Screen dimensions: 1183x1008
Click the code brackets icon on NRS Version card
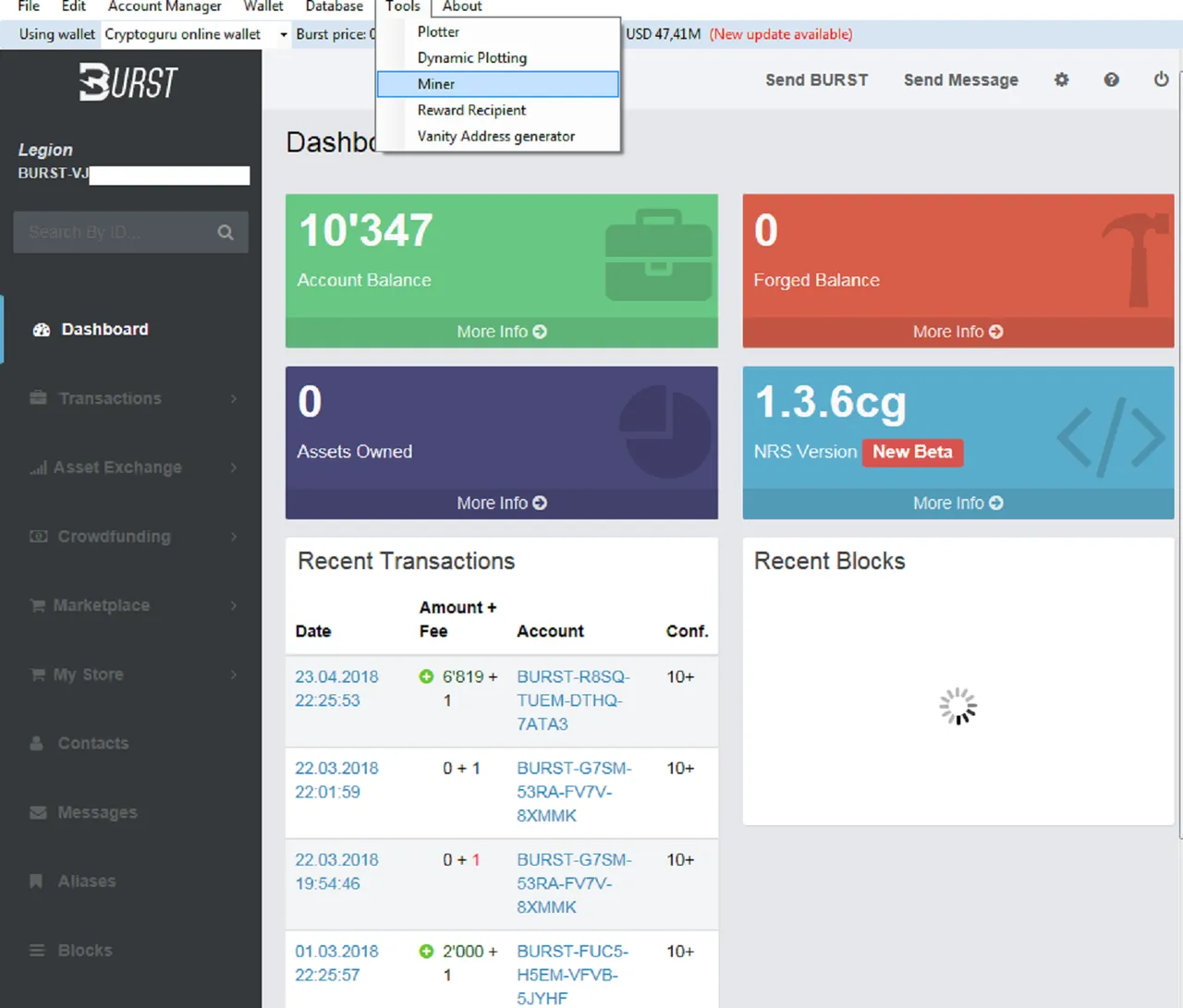tap(1111, 438)
